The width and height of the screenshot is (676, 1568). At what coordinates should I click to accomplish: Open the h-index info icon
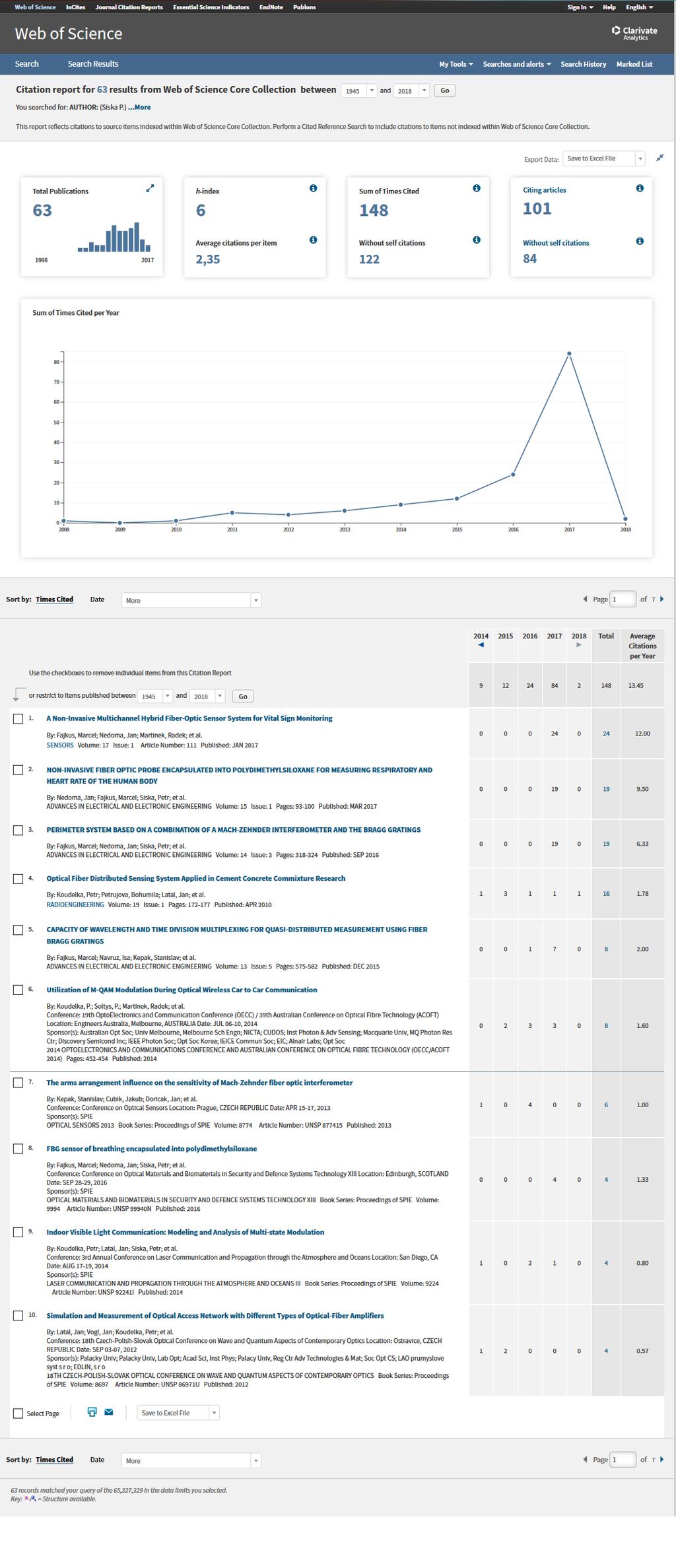point(313,188)
